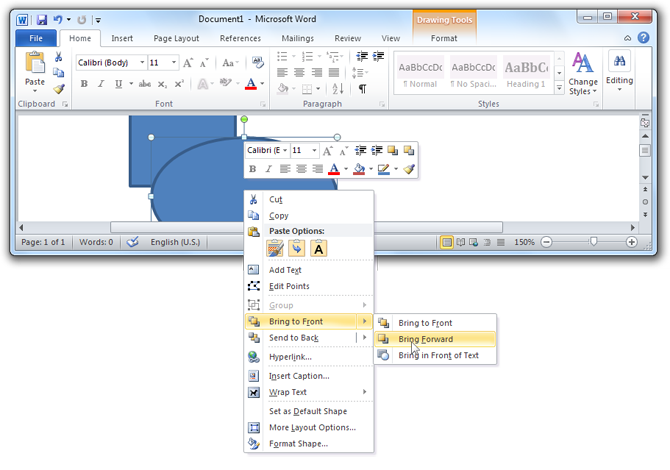670x470 pixels.
Task: Click the 150% zoom level indicator
Action: point(524,242)
